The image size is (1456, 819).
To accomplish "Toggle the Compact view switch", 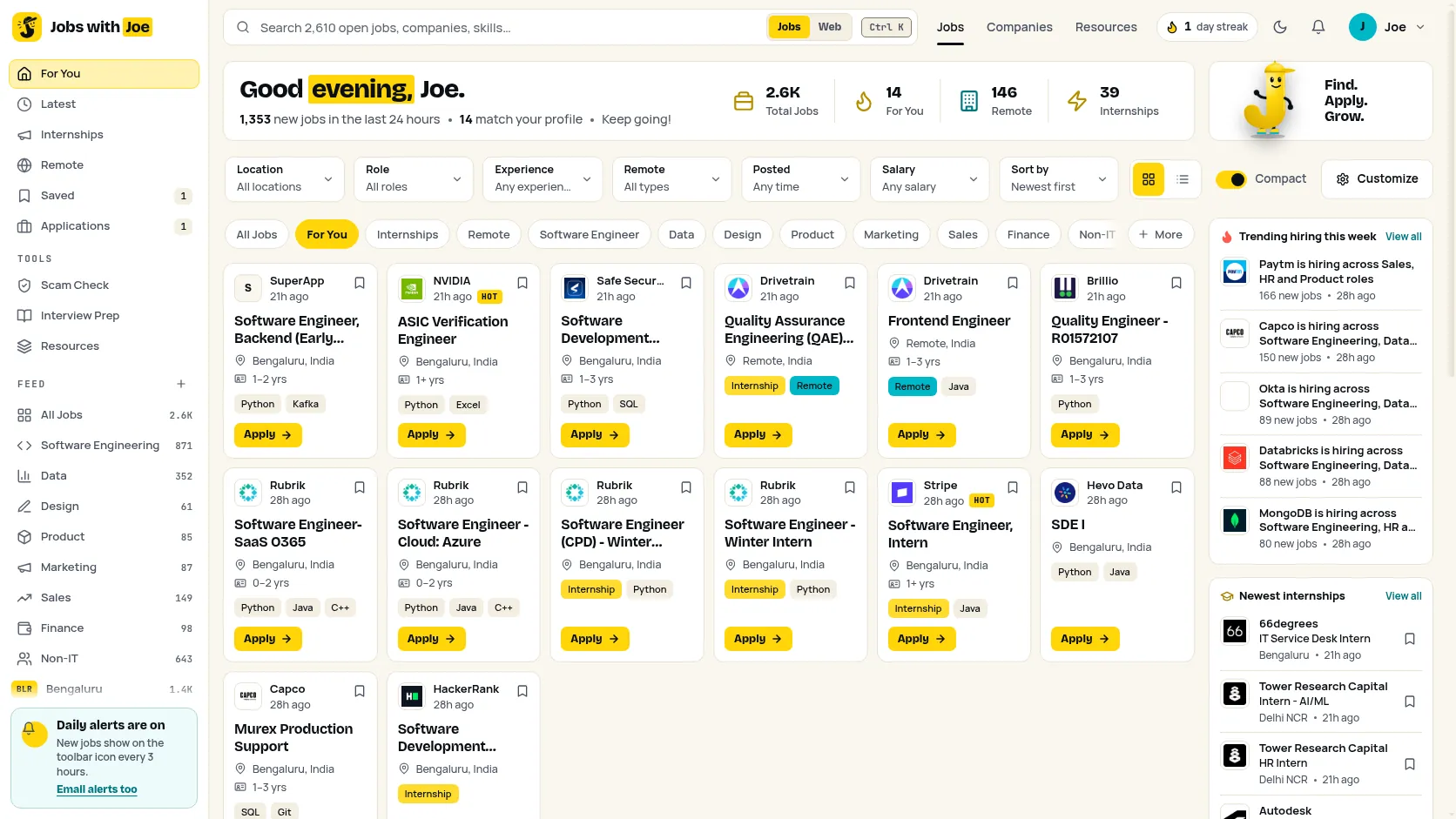I will tap(1231, 179).
